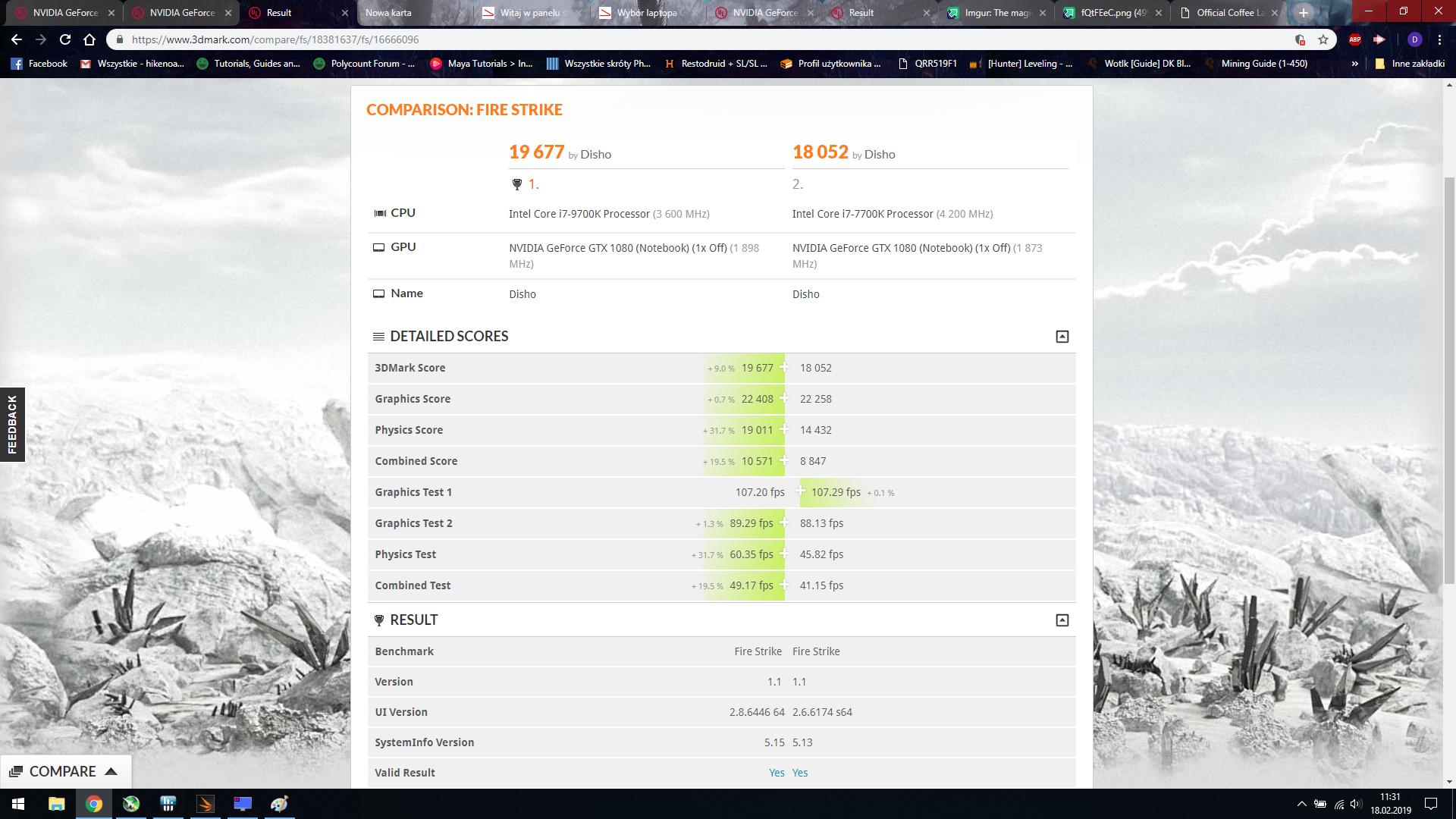
Task: Click the plus beside Graphics Test 1 107.29 fps
Action: click(800, 491)
